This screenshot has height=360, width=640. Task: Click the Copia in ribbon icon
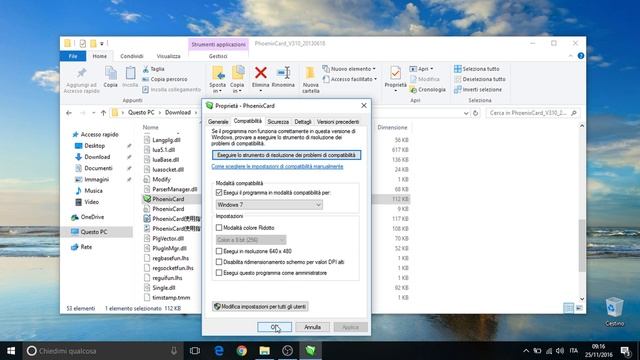pyautogui.click(x=237, y=79)
